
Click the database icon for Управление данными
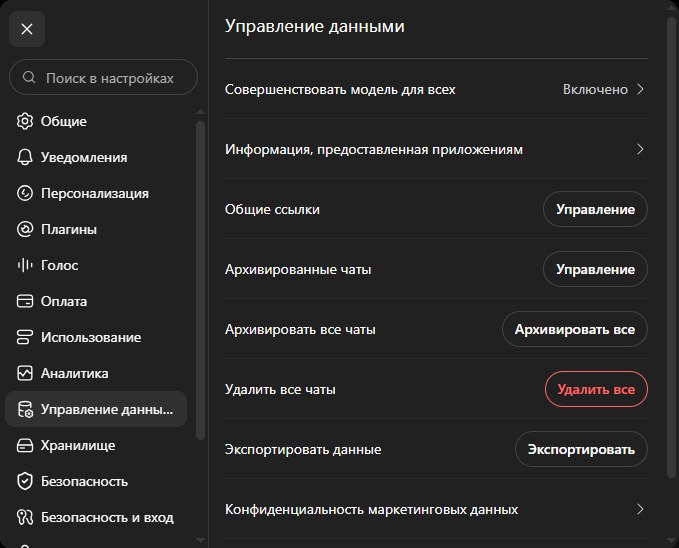coord(25,409)
